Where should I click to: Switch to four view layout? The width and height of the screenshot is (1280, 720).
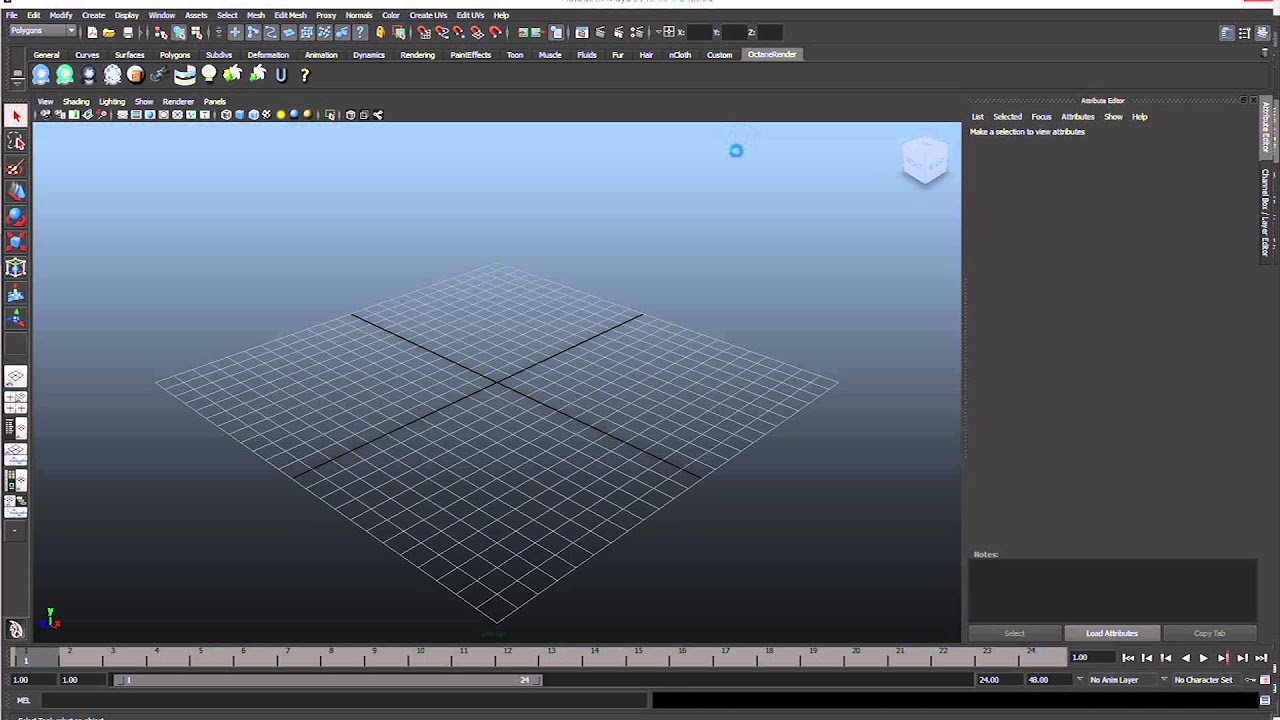(16, 403)
